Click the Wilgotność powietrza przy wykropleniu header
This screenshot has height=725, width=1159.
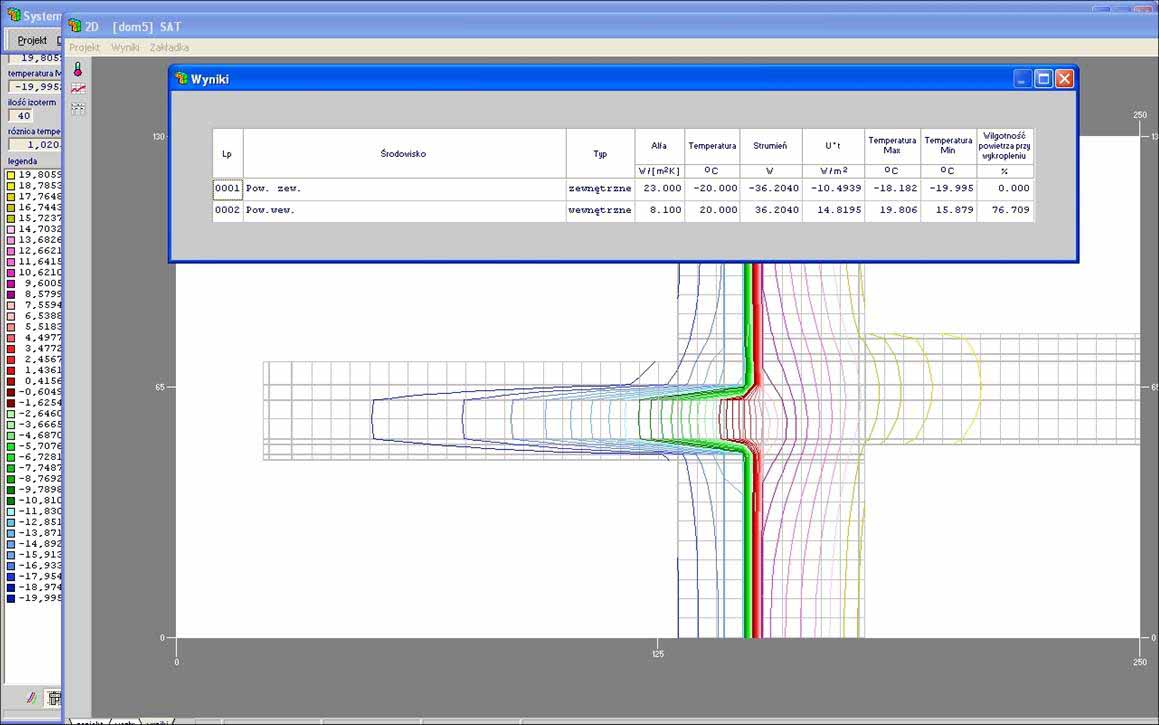1005,146
